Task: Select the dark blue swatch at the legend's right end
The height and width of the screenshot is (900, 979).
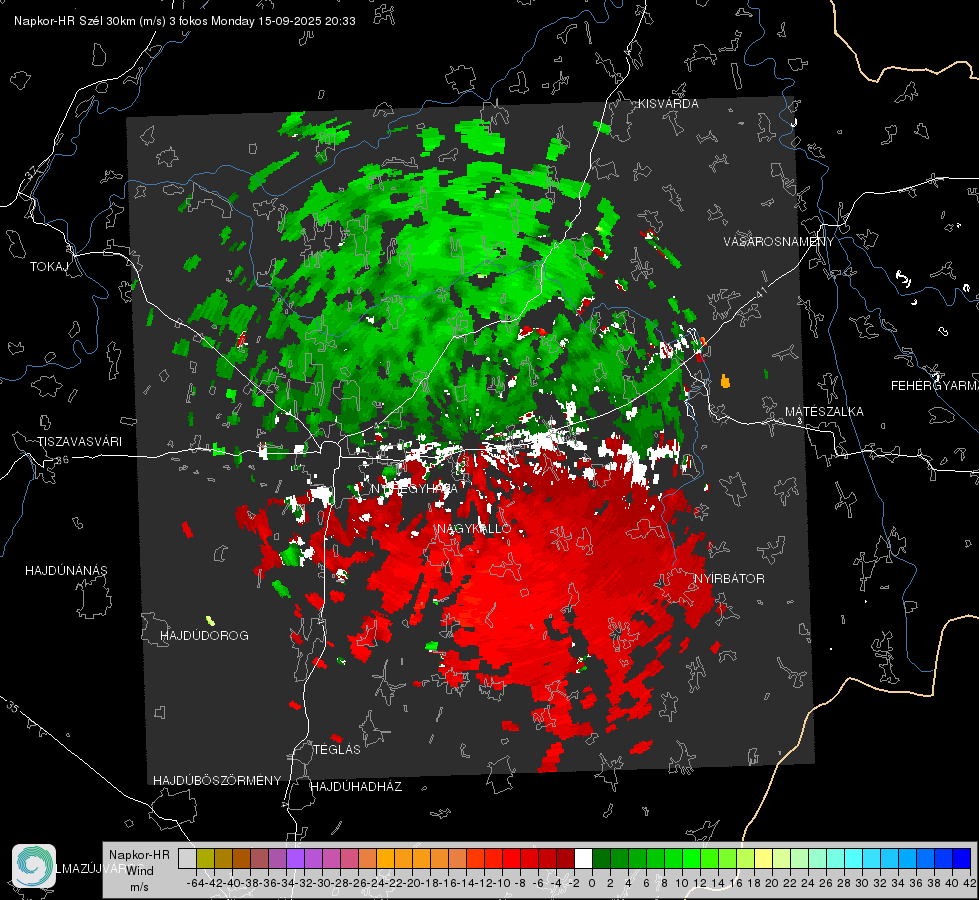Action: point(962,858)
